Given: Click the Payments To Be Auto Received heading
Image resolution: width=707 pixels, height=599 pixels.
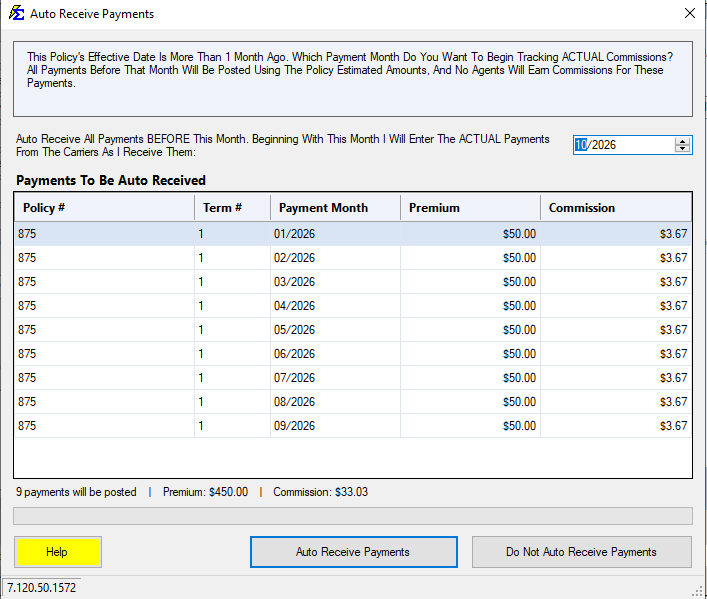Looking at the screenshot, I should coord(111,180).
